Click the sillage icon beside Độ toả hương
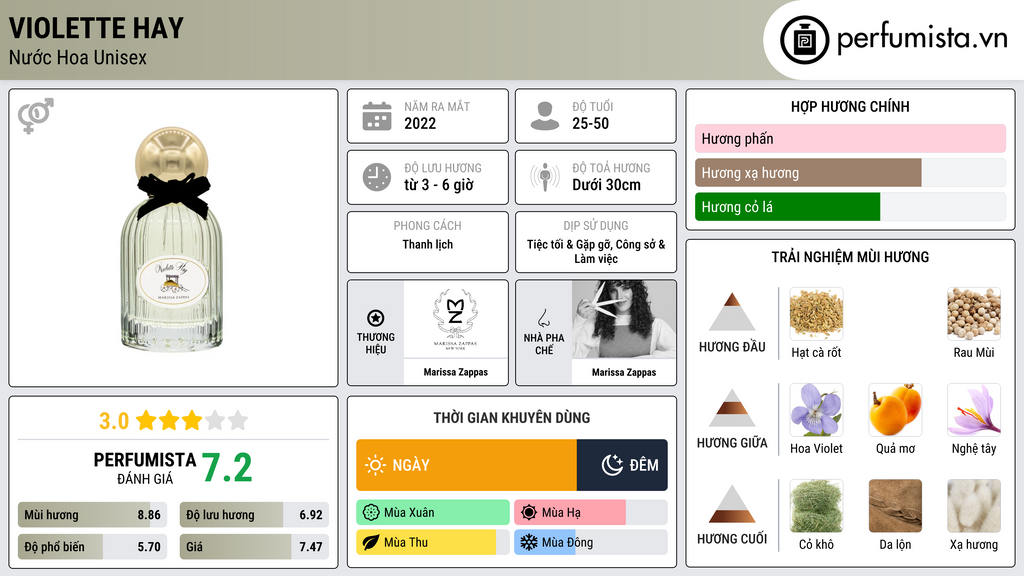Image resolution: width=1024 pixels, height=576 pixels. pos(545,177)
